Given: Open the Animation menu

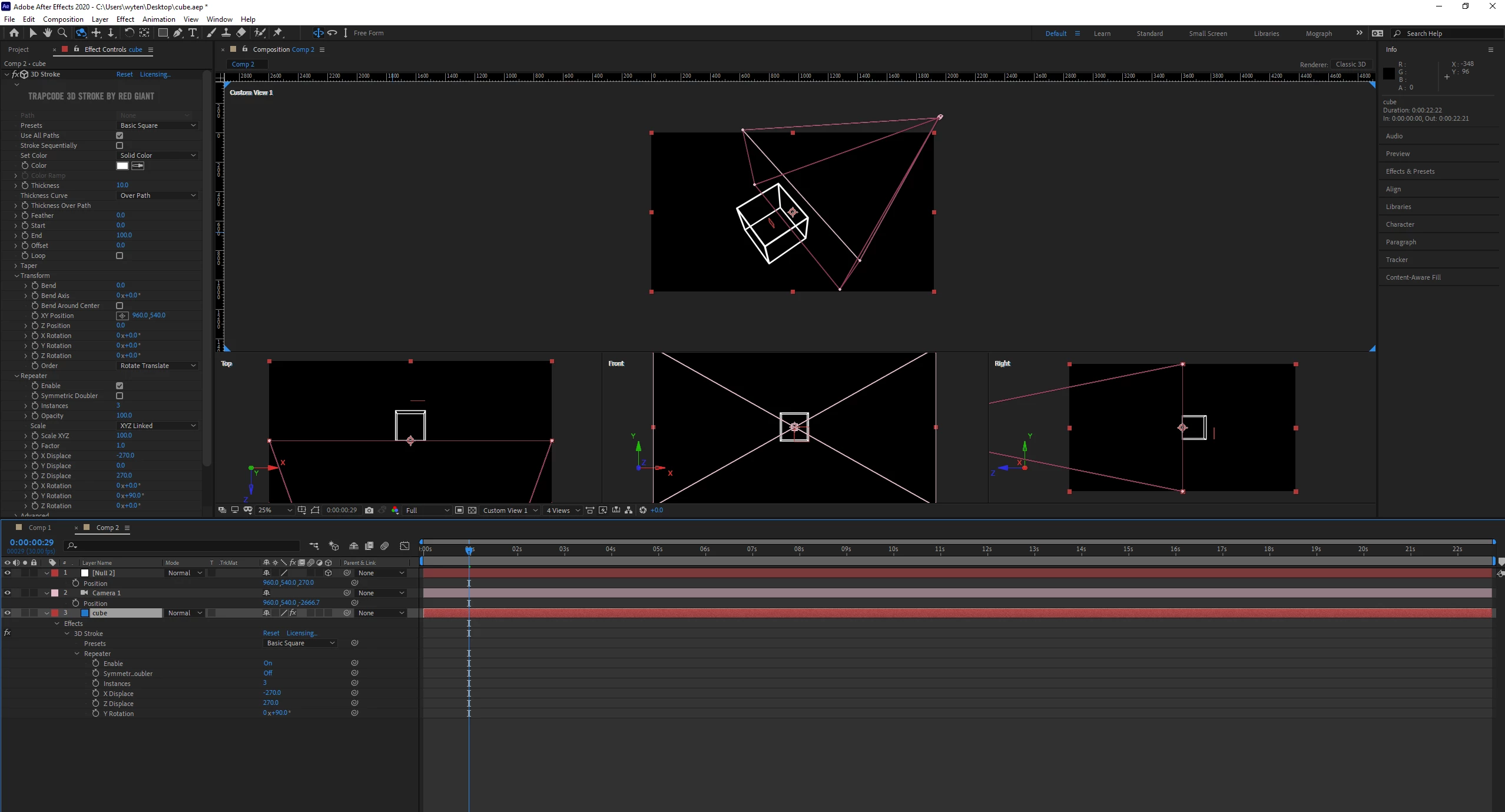Looking at the screenshot, I should [158, 19].
